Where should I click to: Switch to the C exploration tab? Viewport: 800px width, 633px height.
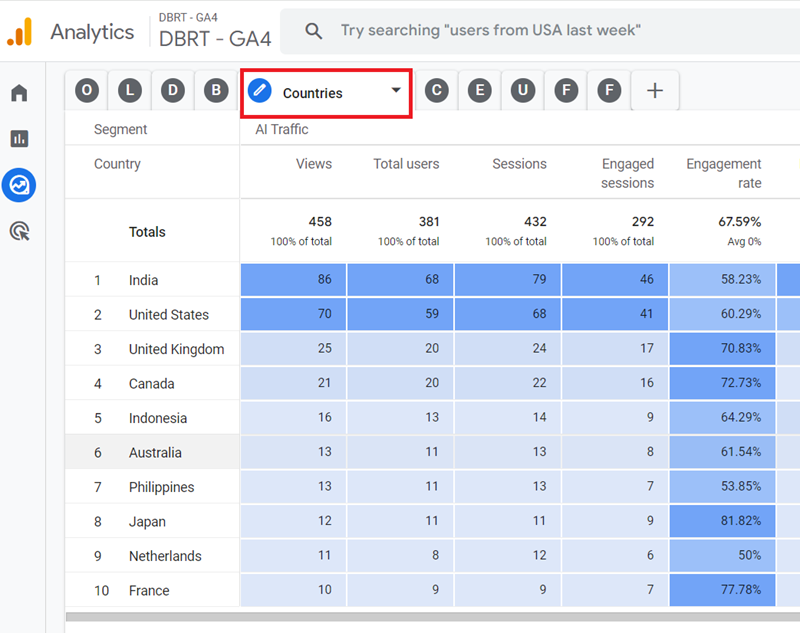[437, 90]
